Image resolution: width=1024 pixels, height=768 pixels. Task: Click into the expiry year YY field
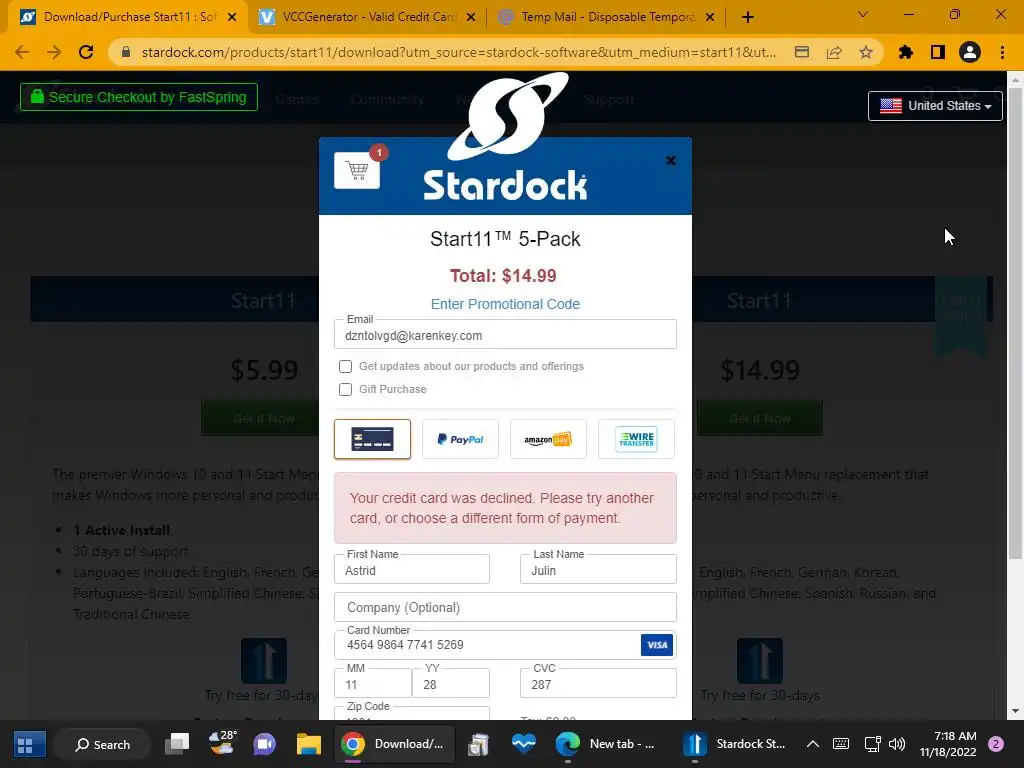pyautogui.click(x=451, y=684)
